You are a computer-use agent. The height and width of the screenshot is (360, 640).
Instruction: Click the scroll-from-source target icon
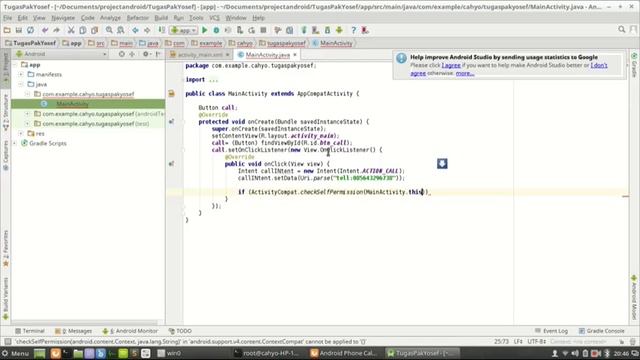(x=122, y=54)
